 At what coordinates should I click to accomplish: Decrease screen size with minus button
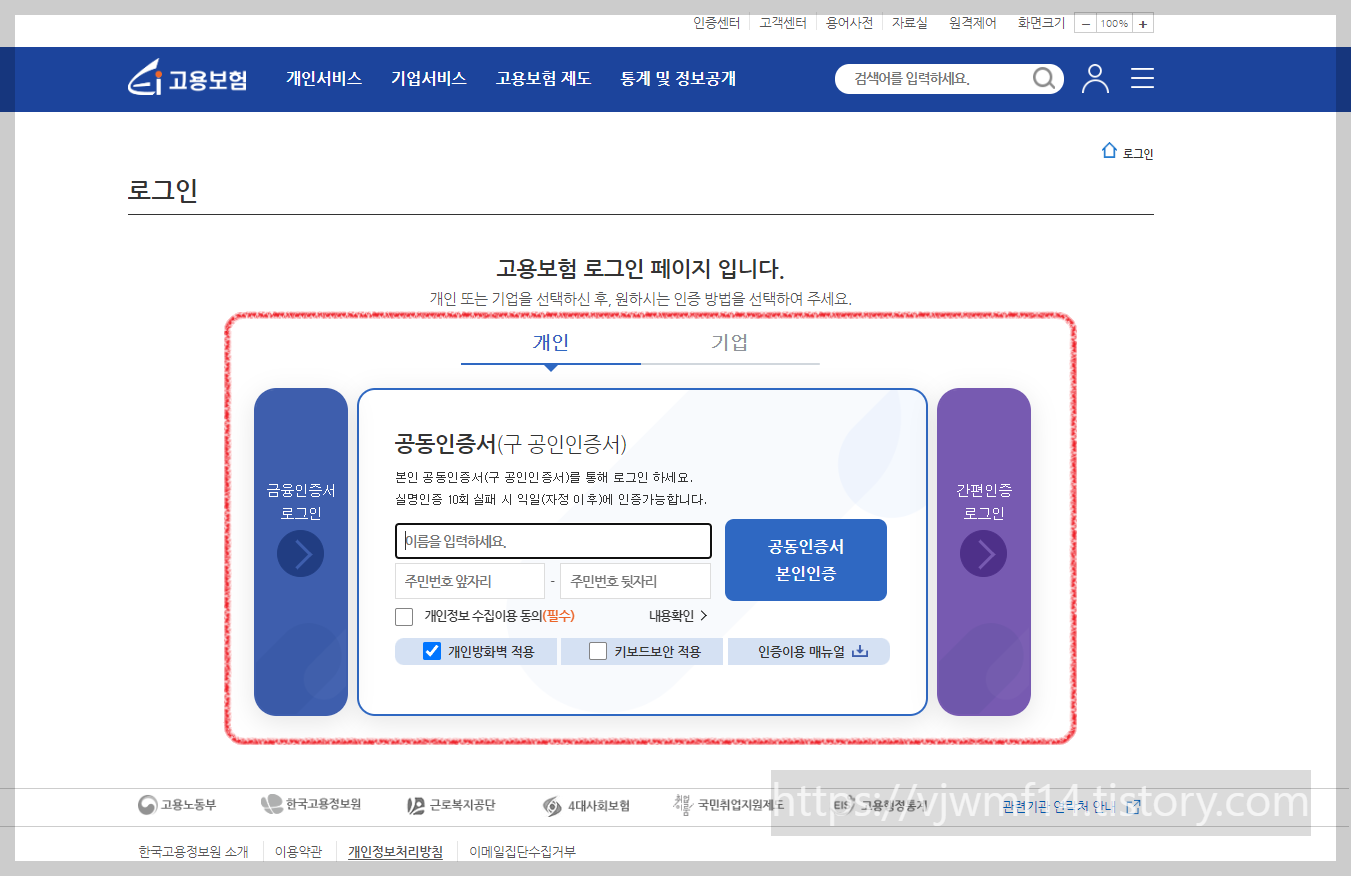pos(1086,23)
